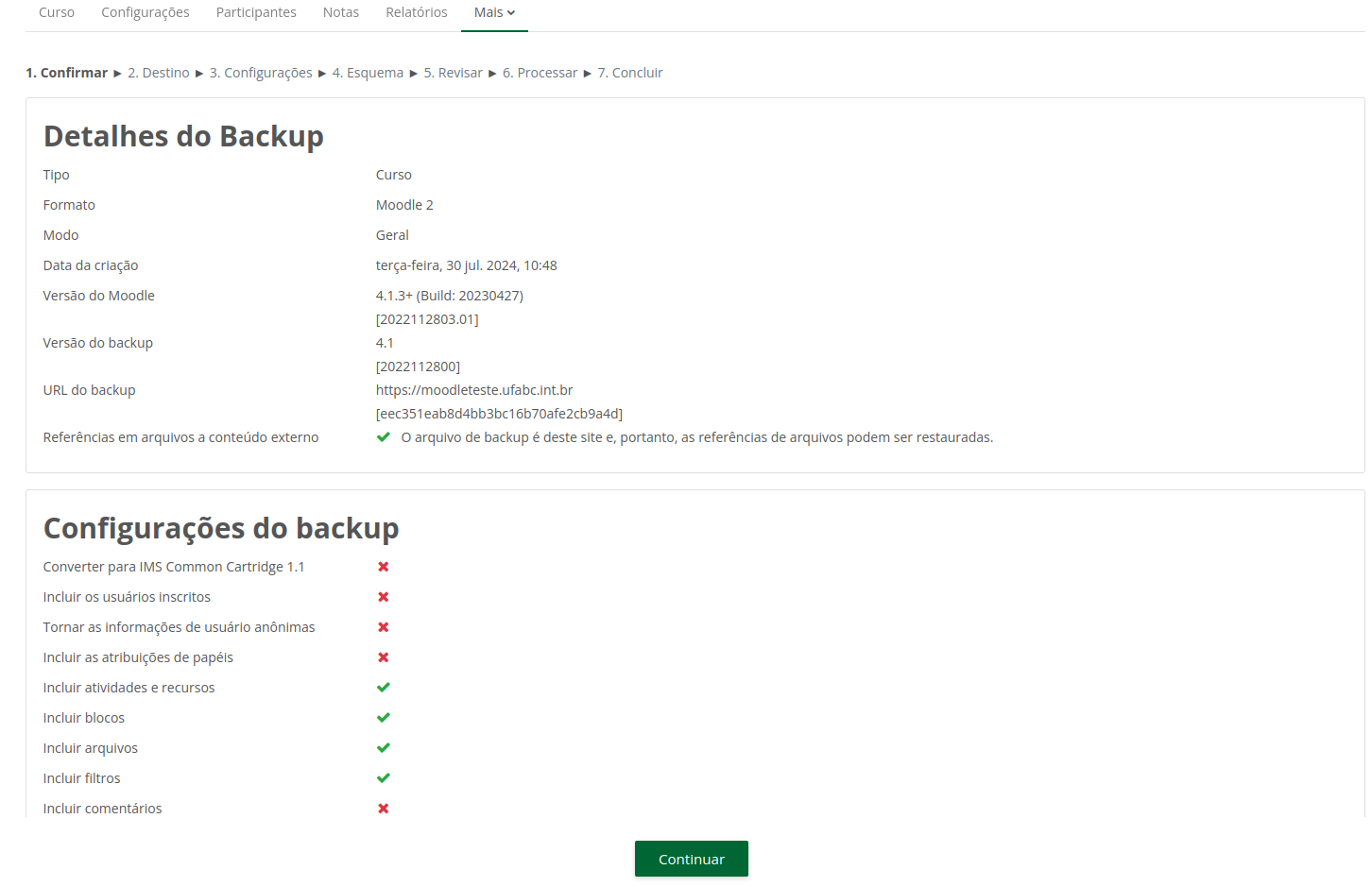Click the cross beside Incluir as atribuições de papéis

383,657
